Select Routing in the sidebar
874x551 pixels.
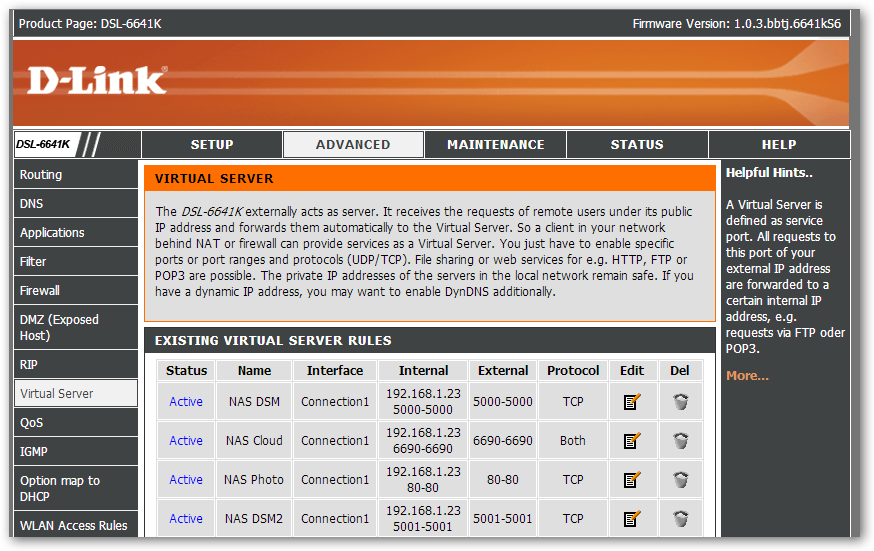tap(76, 174)
